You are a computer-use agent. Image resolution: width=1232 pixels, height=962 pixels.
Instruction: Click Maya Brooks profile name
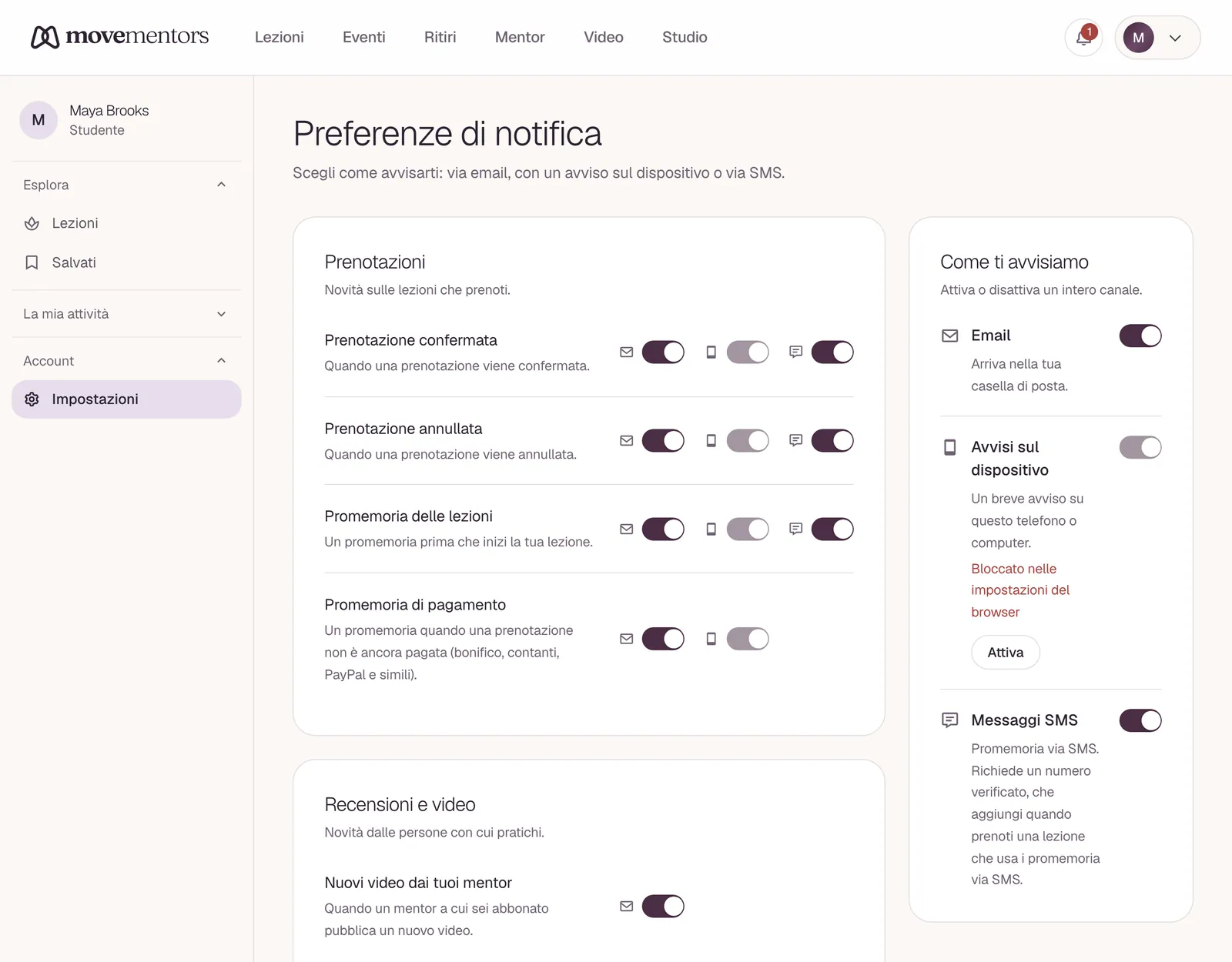point(109,111)
